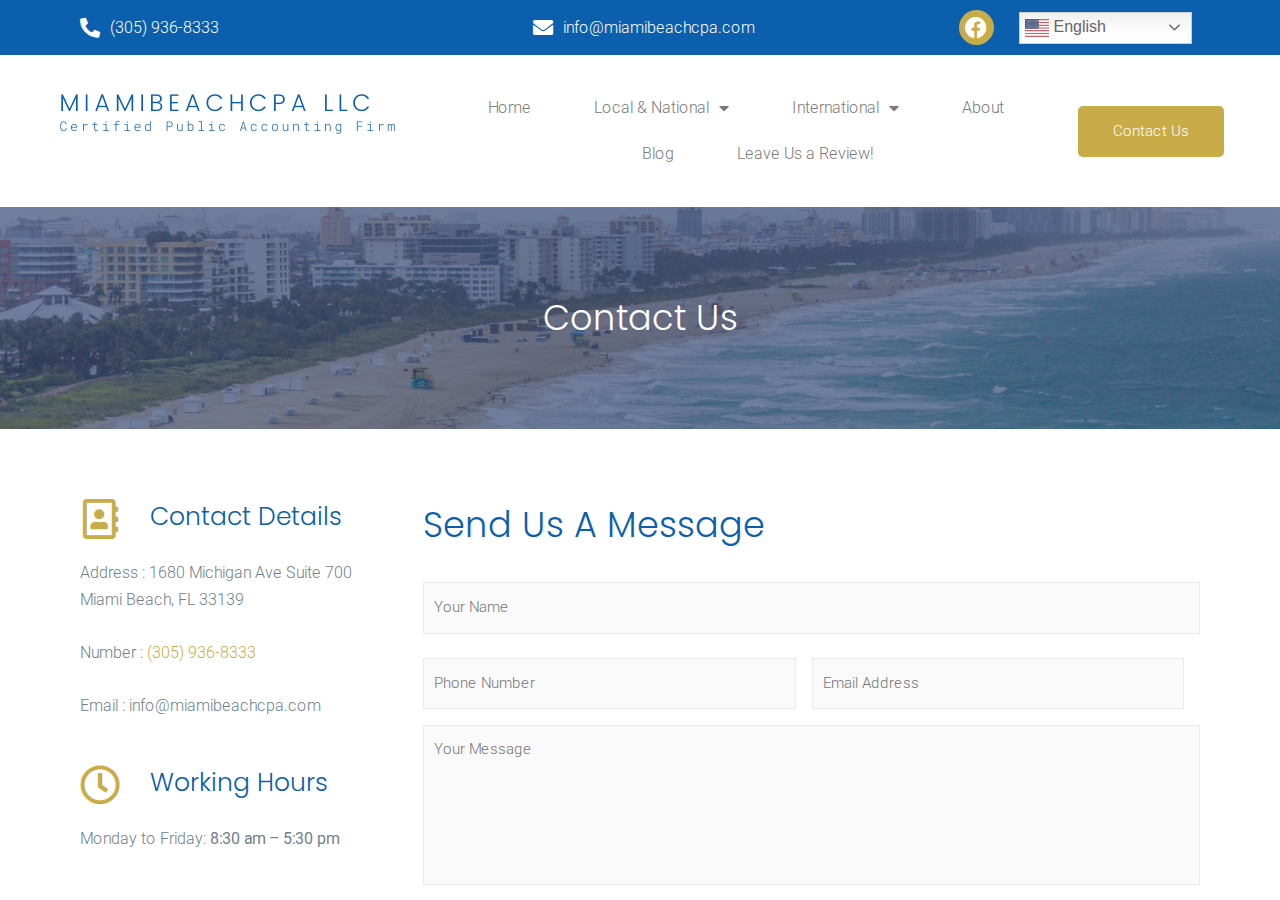Navigate to the About page
Image resolution: width=1280 pixels, height=900 pixels.
point(983,108)
